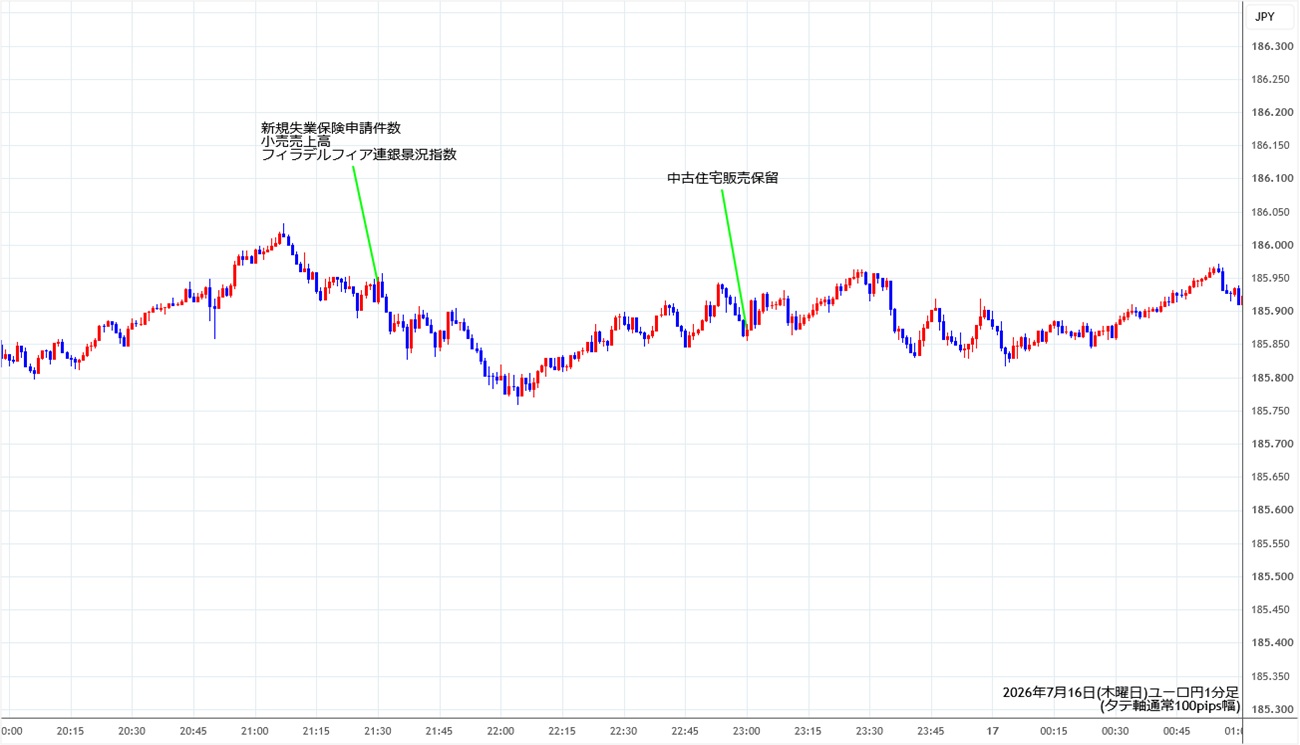Click the 00:45 time axis label
Viewport: 1300px width, 745px height.
point(1179,731)
